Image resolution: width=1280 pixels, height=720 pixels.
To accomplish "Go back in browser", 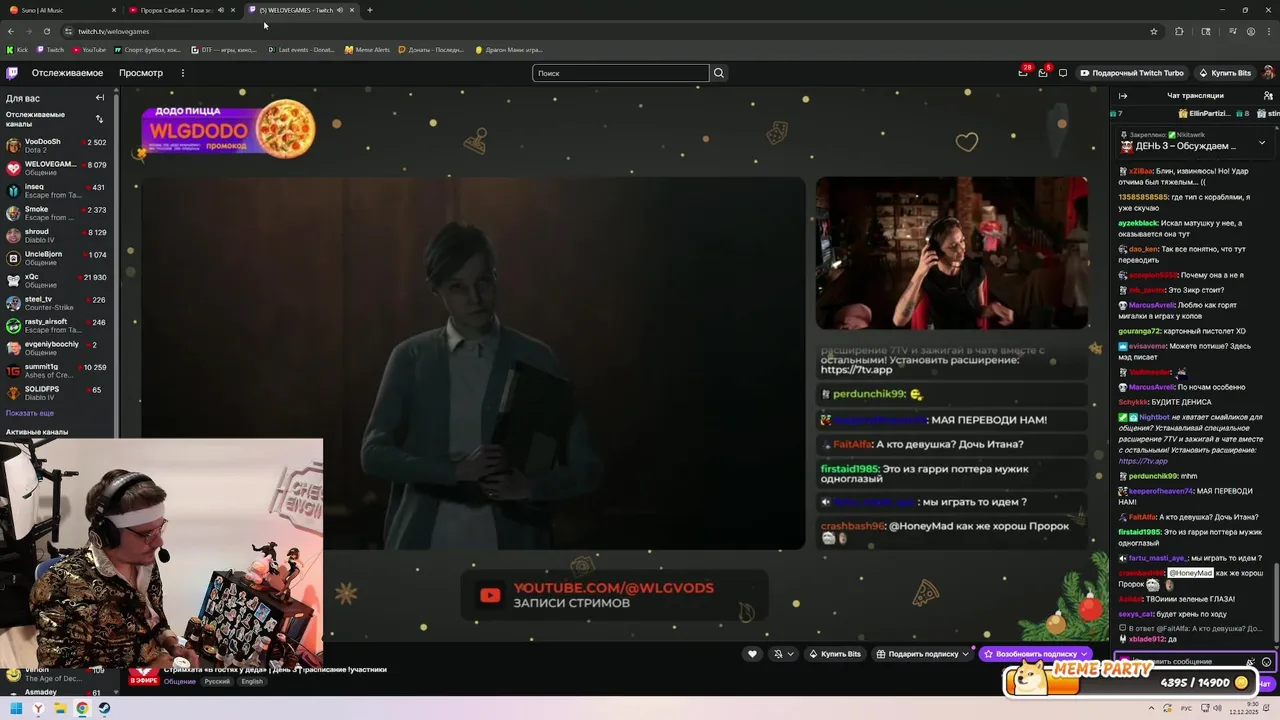I will (x=11, y=31).
